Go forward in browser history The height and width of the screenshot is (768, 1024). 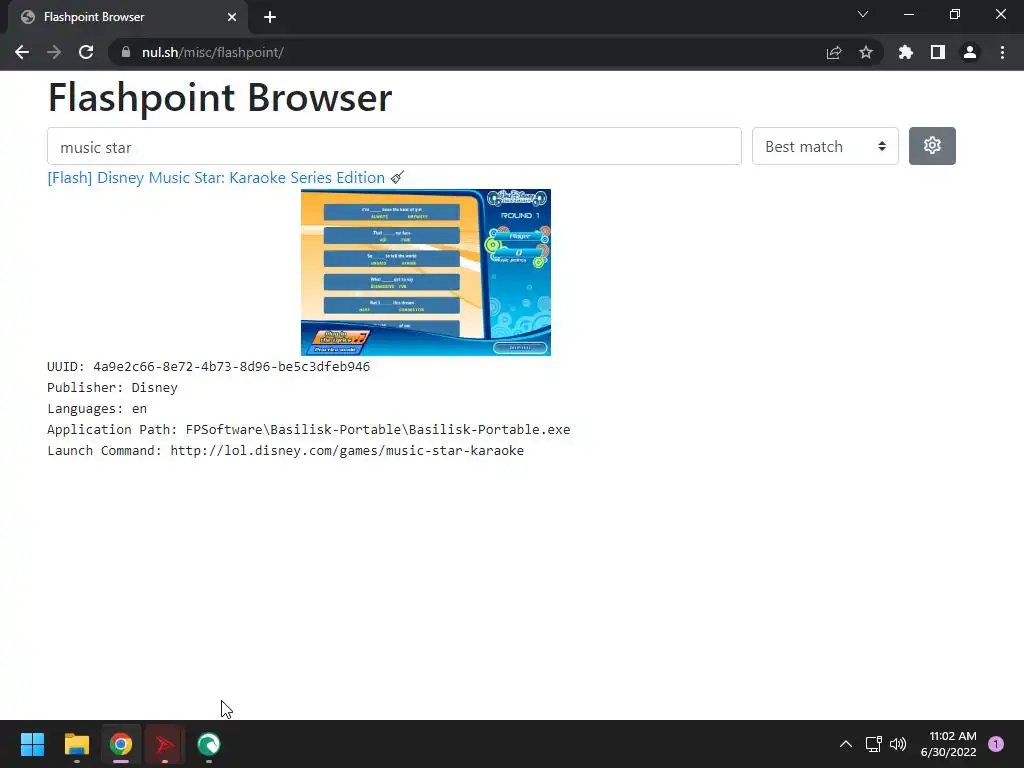[54, 52]
